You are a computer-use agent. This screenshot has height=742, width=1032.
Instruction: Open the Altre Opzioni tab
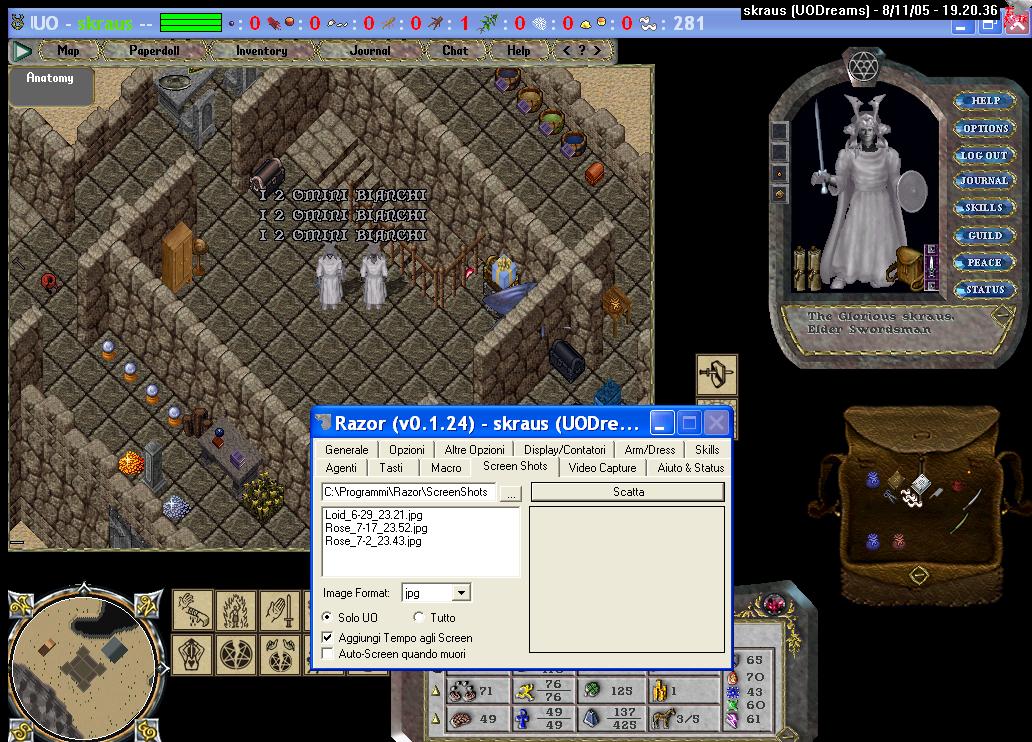point(475,450)
